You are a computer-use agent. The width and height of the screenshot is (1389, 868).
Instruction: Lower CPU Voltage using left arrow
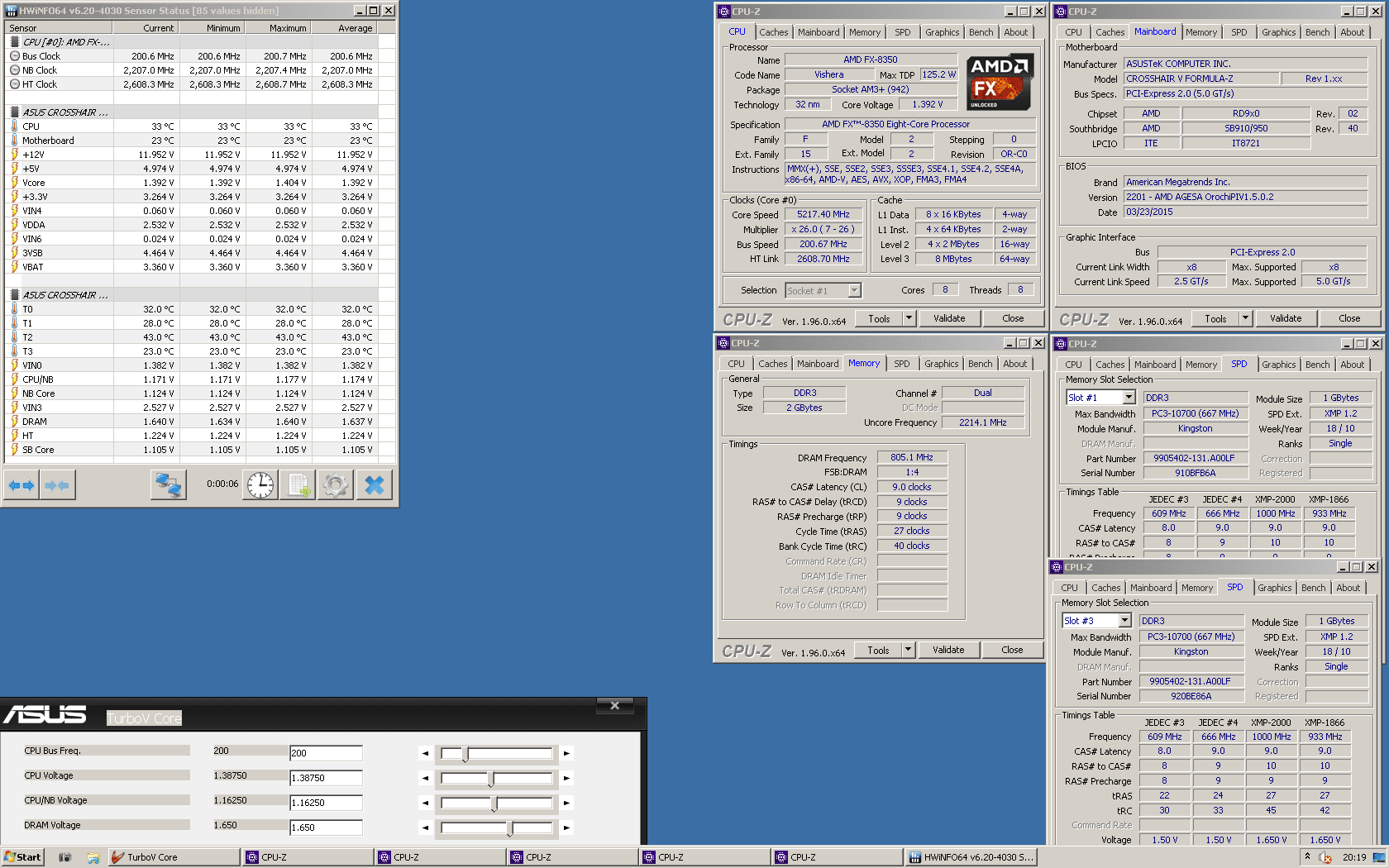click(x=425, y=778)
